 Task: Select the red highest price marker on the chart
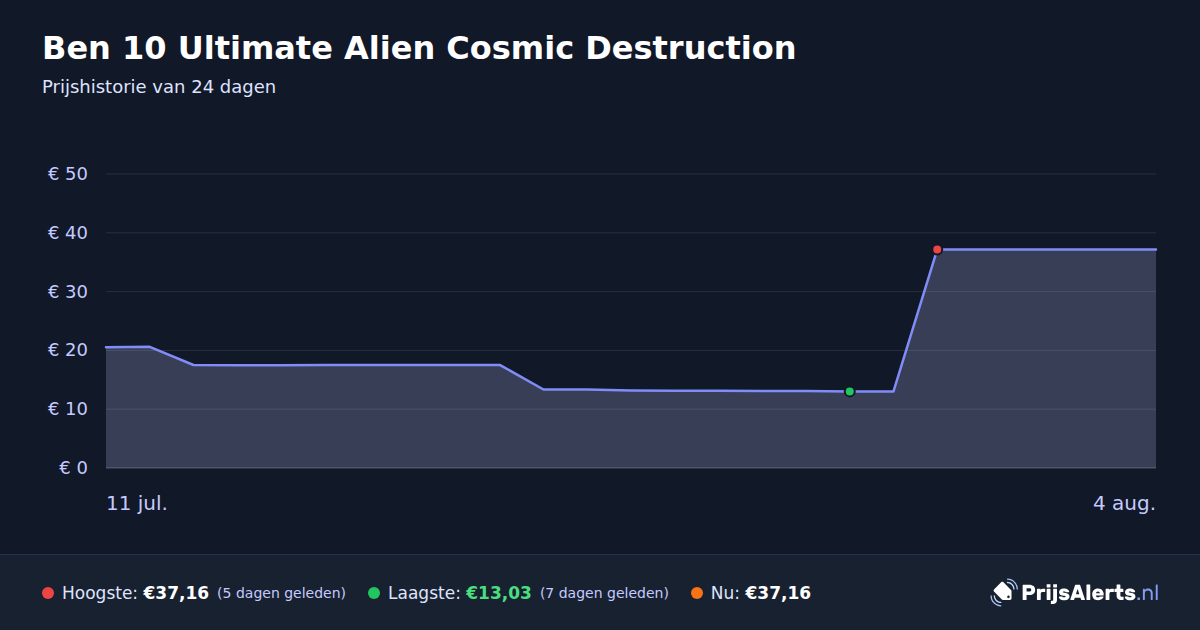(x=937, y=249)
